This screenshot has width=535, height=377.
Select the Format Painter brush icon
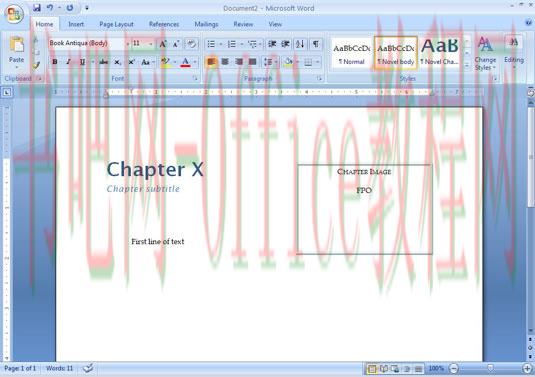click(x=36, y=65)
